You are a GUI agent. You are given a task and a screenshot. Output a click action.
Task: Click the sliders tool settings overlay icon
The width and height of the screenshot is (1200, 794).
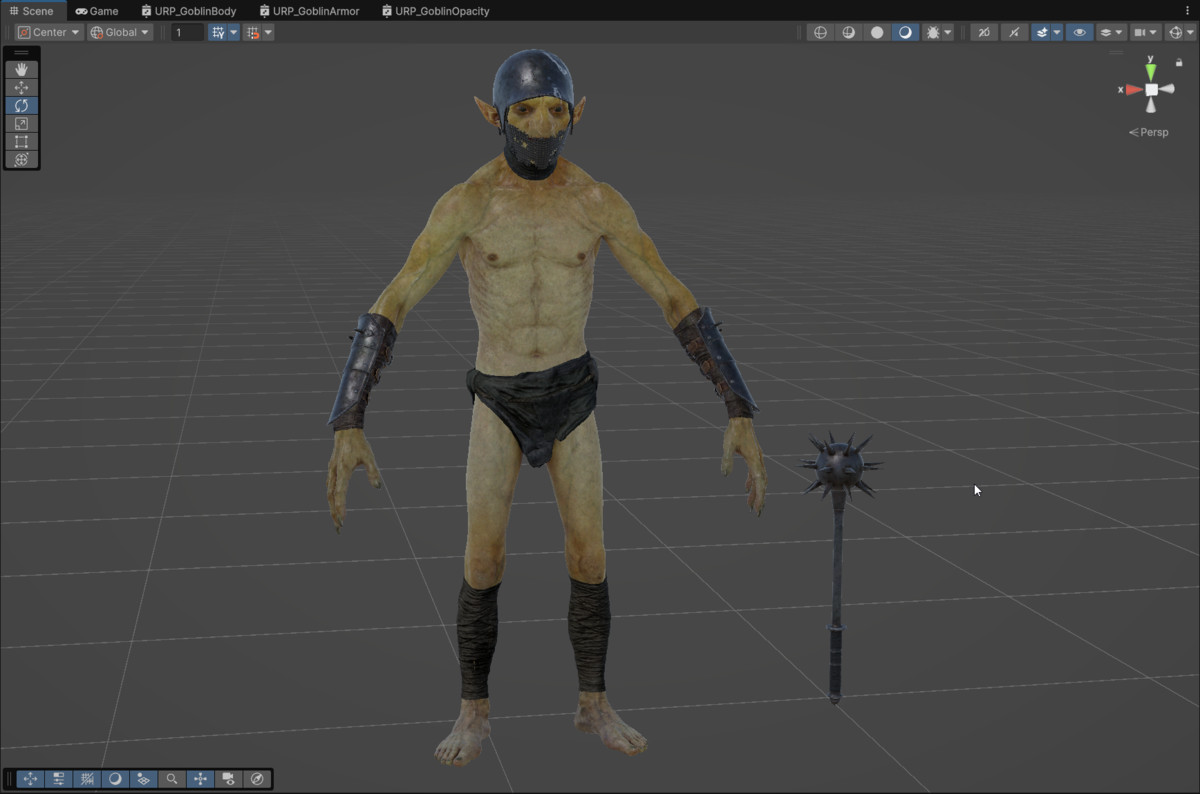tap(59, 779)
